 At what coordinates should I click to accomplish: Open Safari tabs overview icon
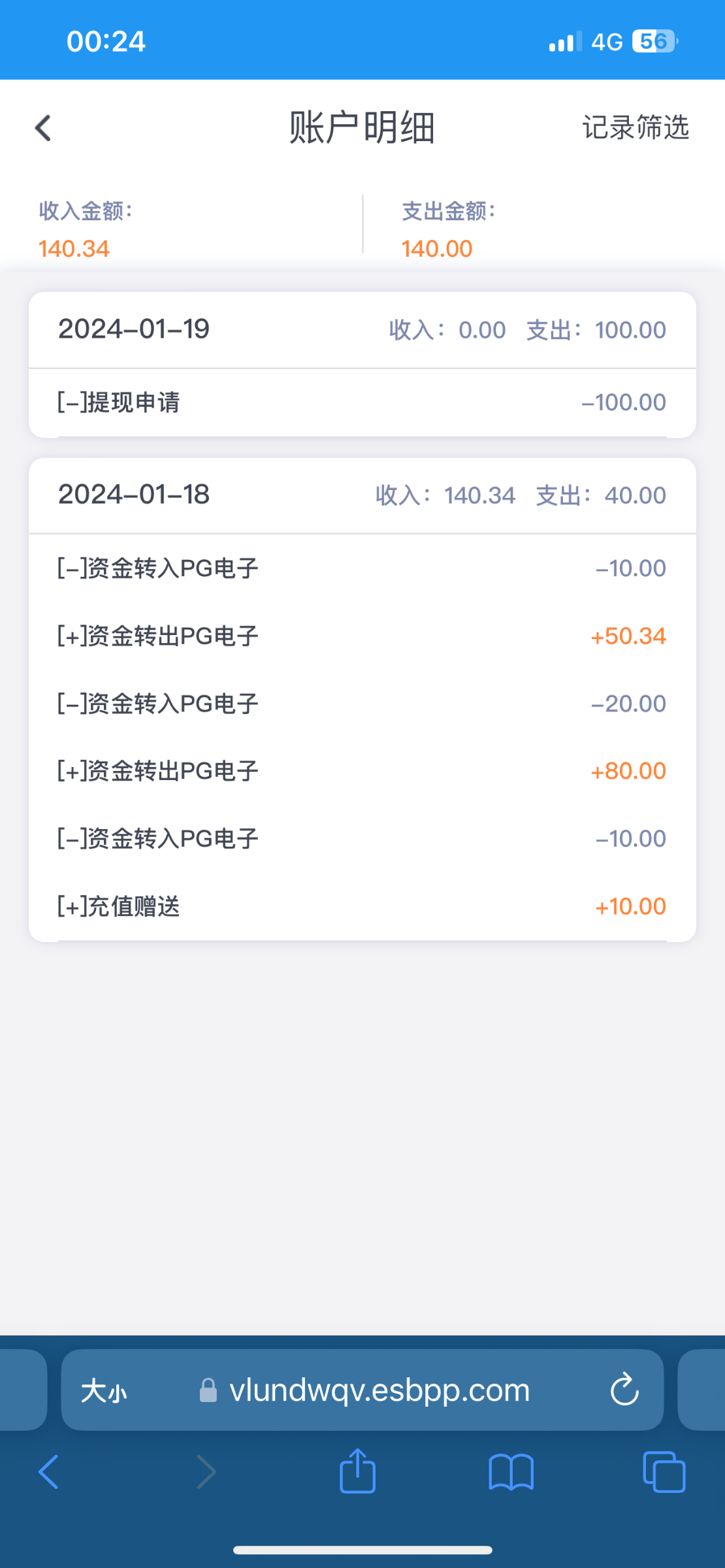pos(664,1473)
